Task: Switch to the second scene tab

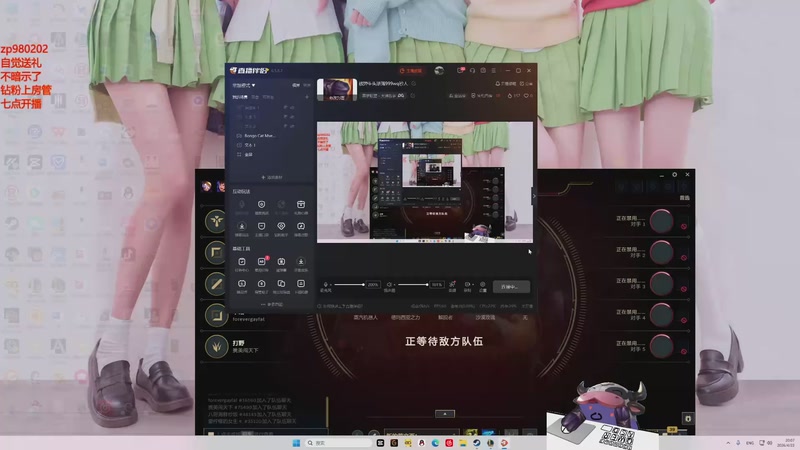Action: click(255, 97)
